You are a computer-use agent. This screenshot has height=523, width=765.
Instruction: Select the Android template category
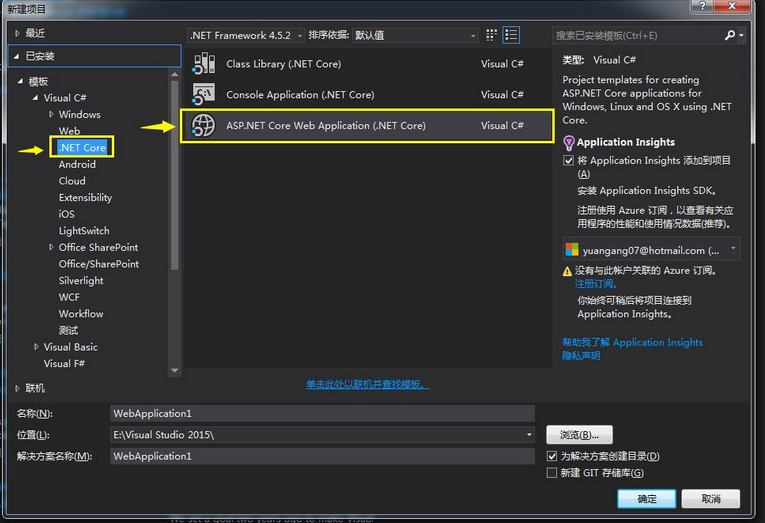point(77,164)
